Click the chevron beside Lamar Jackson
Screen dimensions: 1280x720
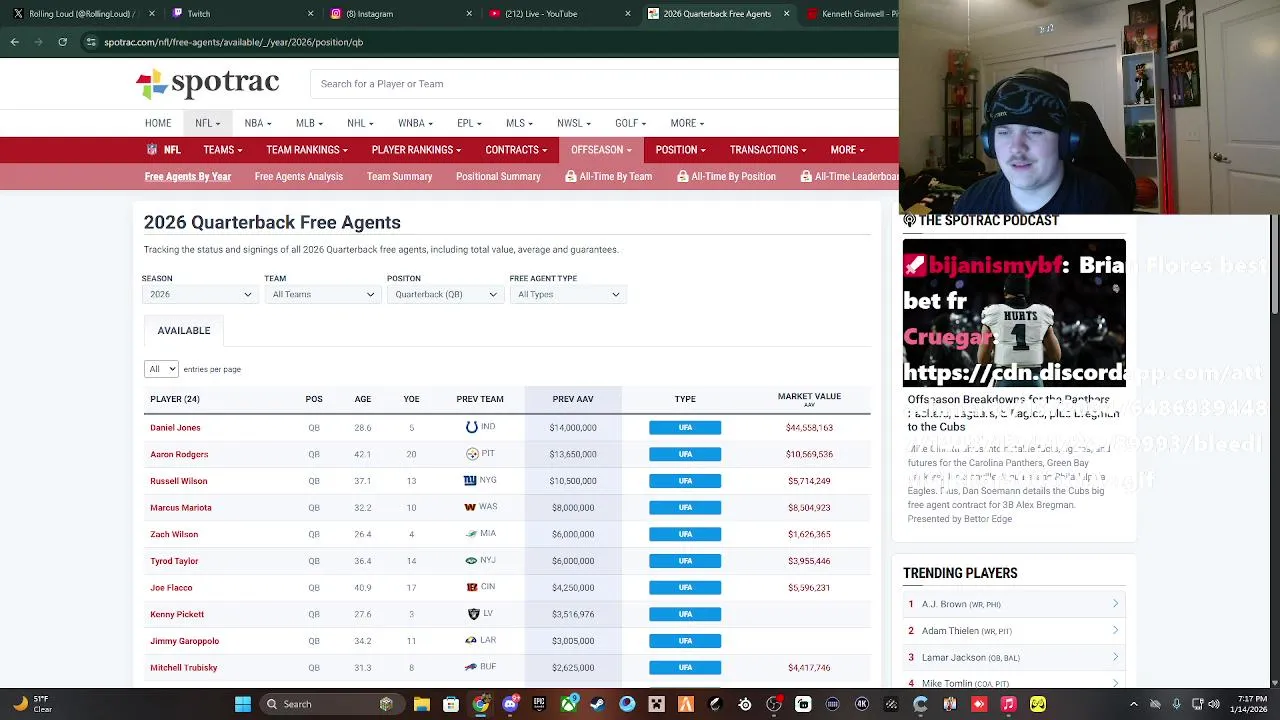tap(1115, 657)
